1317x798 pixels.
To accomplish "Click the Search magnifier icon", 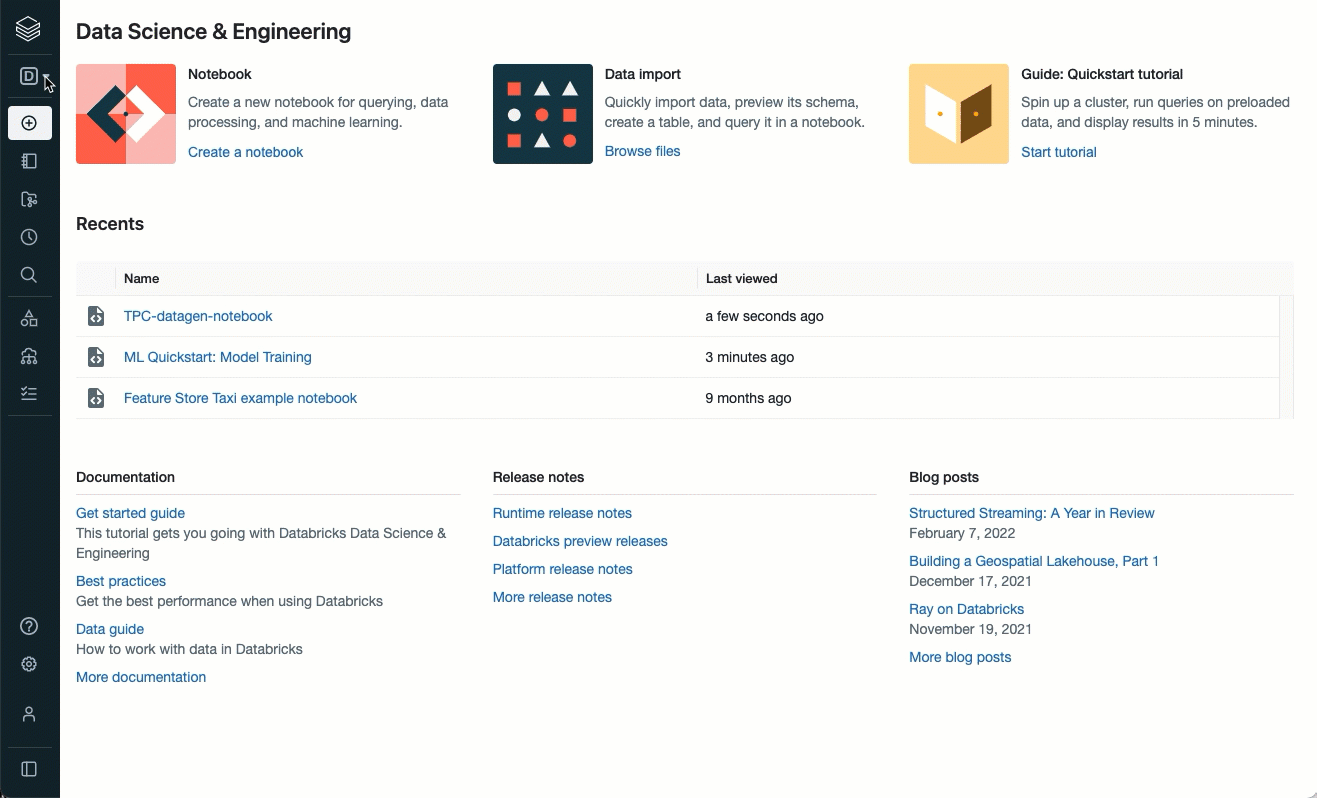I will click(x=29, y=275).
